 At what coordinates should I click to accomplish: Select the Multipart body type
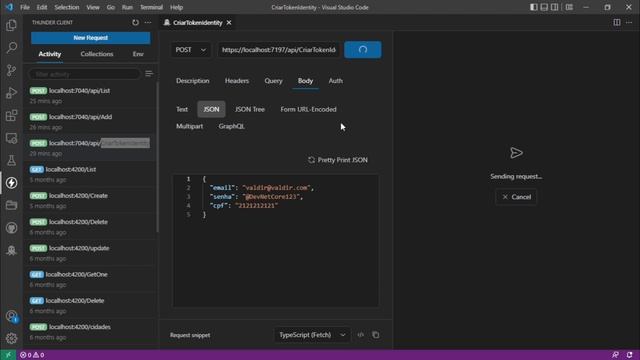[189, 126]
